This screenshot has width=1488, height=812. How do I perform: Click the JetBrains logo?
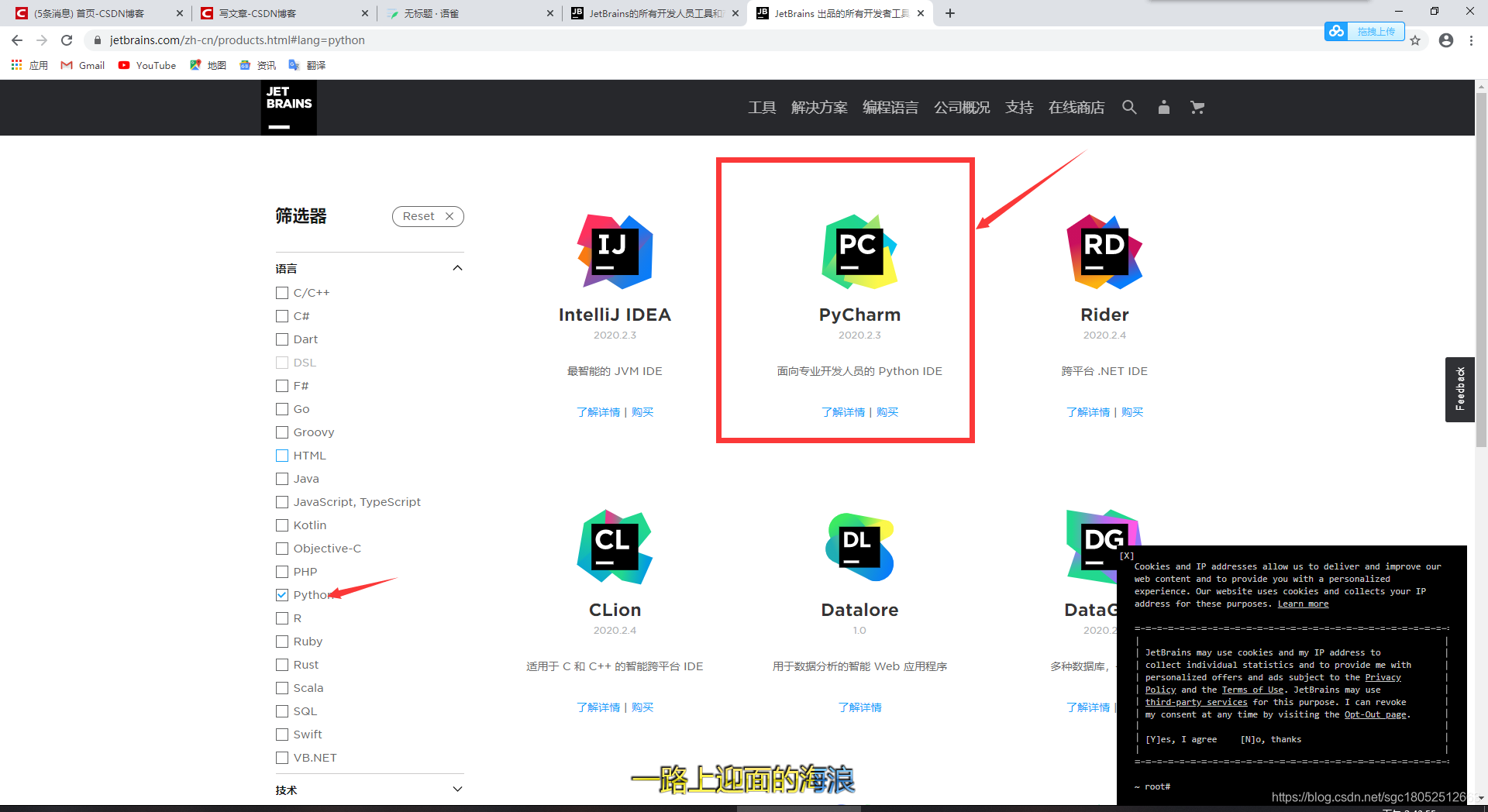pyautogui.click(x=288, y=108)
